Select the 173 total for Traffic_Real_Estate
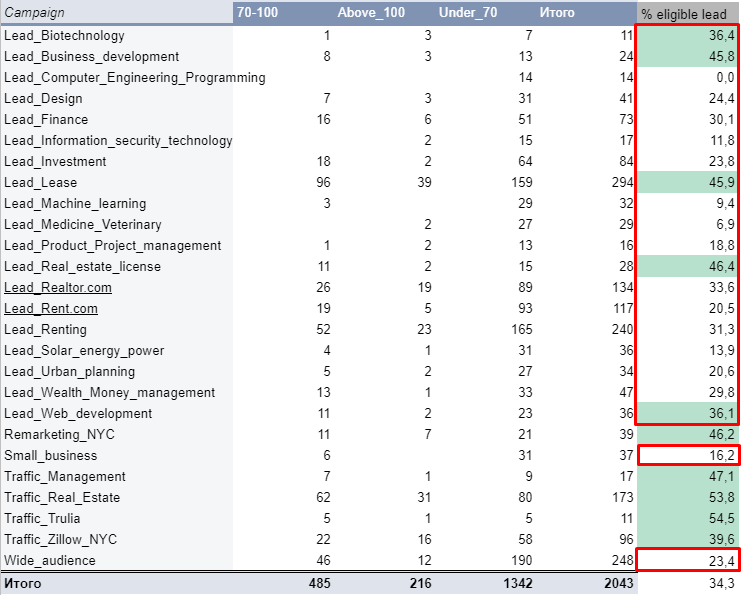This screenshot has width=742, height=595. point(587,497)
